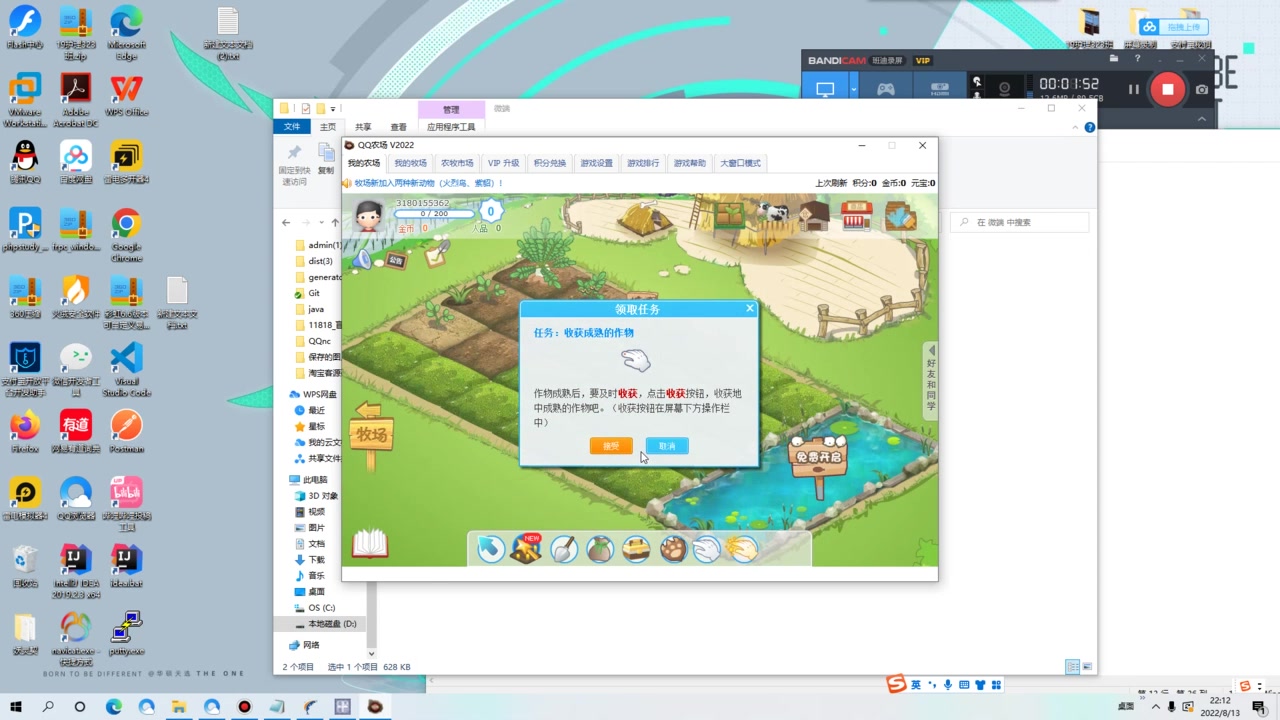Screen dimensions: 1280x720
Task: Open the book icon in the farm
Action: click(x=370, y=544)
